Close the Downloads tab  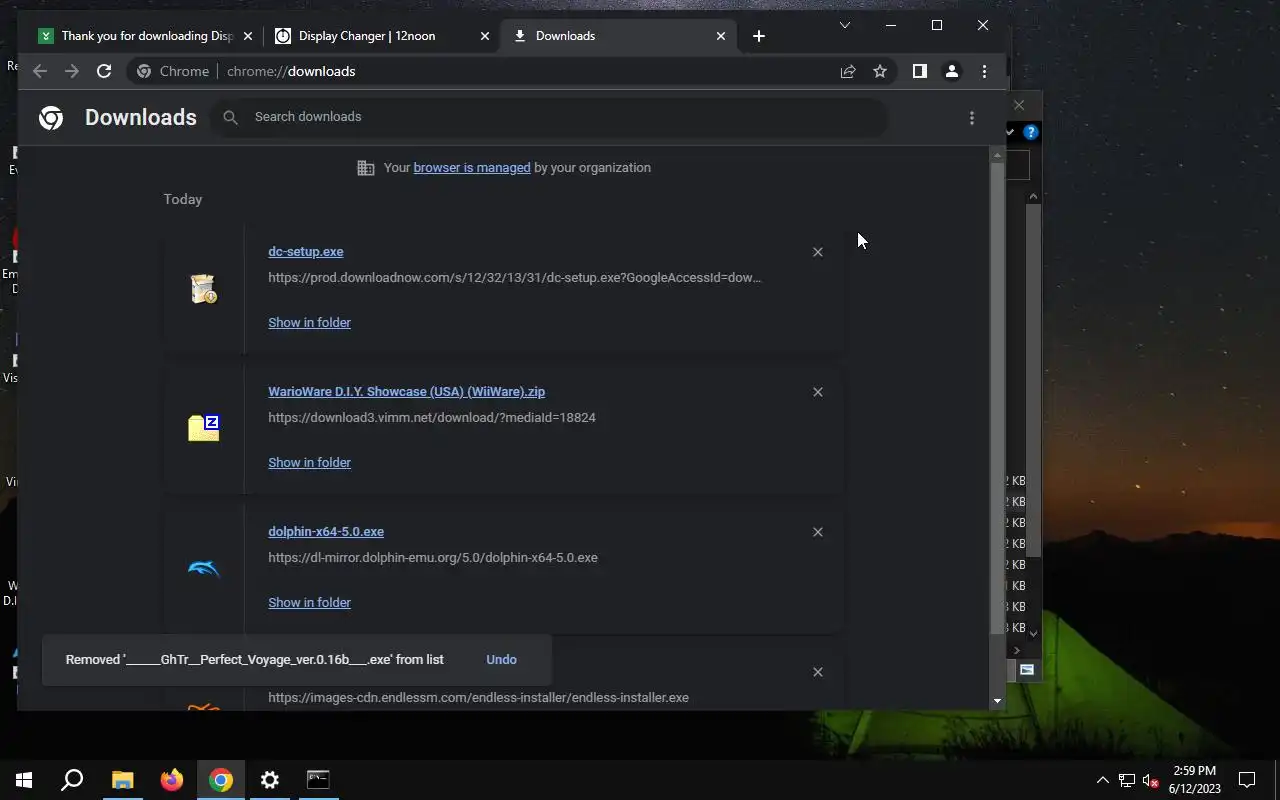pyautogui.click(x=721, y=36)
